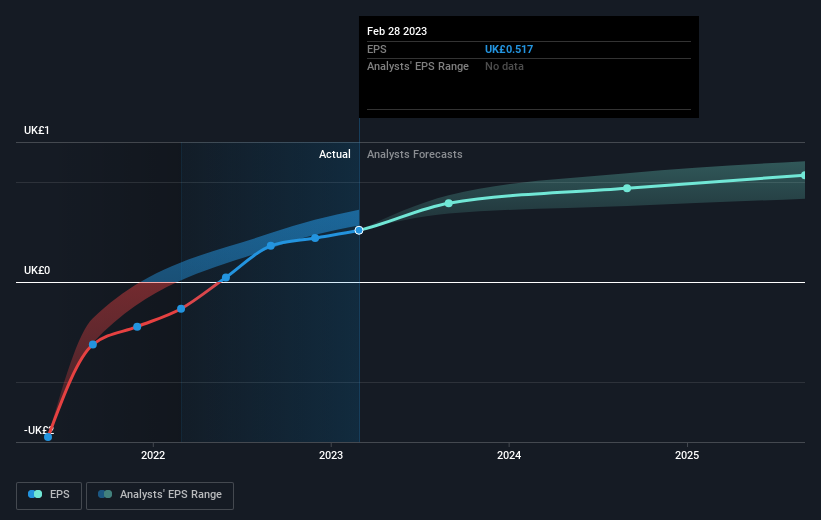The height and width of the screenshot is (520, 821).
Task: Select the lowest EPS point near -UK£2
Action: [x=48, y=437]
